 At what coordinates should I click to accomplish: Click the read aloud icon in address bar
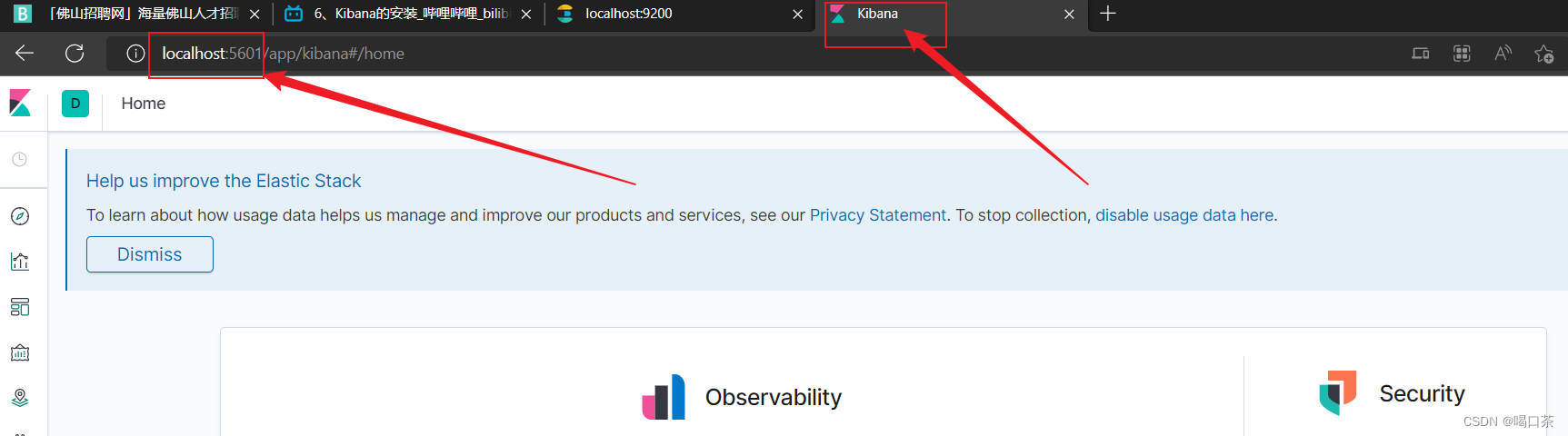click(x=1503, y=54)
